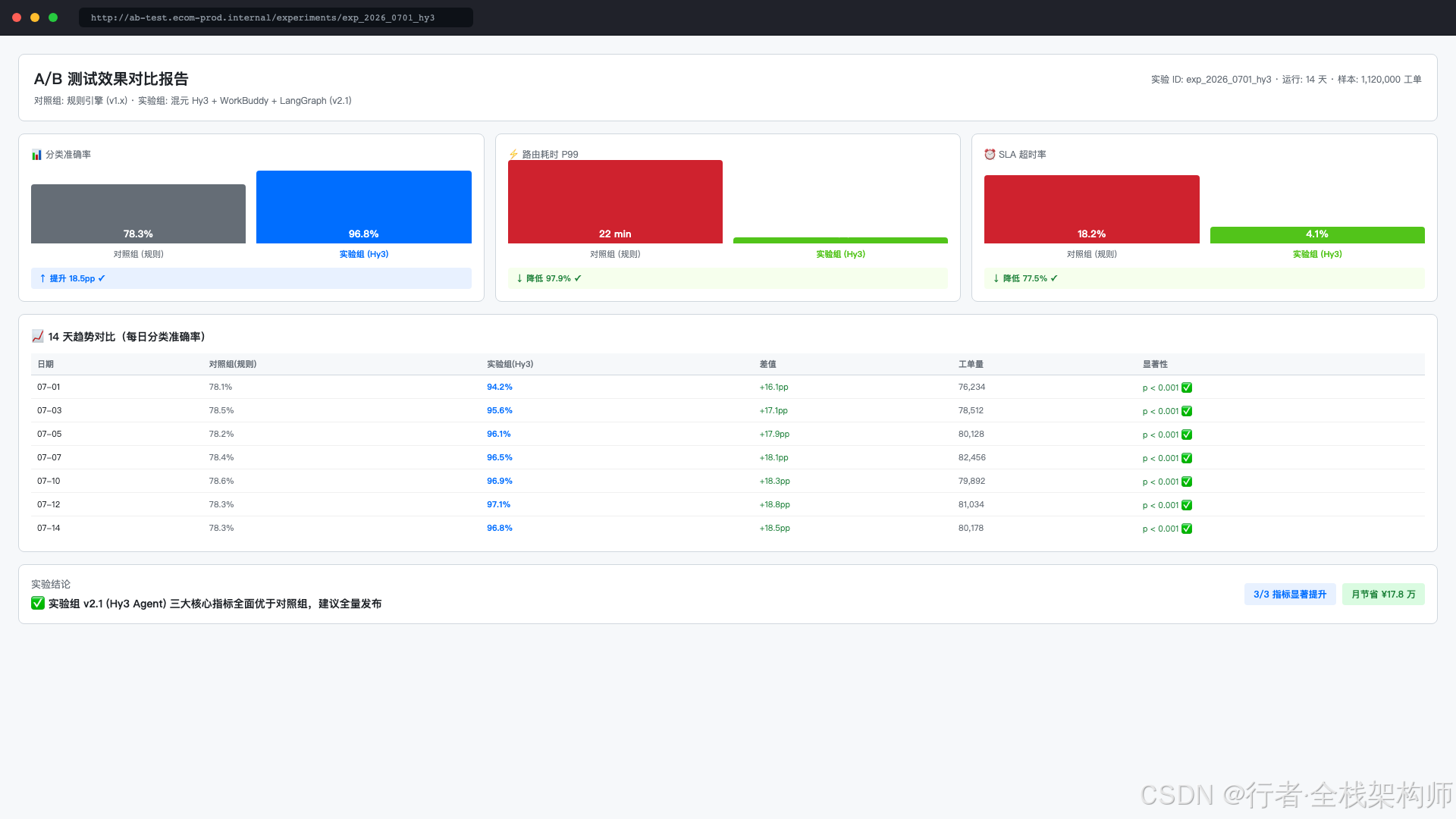
Task: Click the 76,234 ticket count
Action: pyautogui.click(x=971, y=387)
